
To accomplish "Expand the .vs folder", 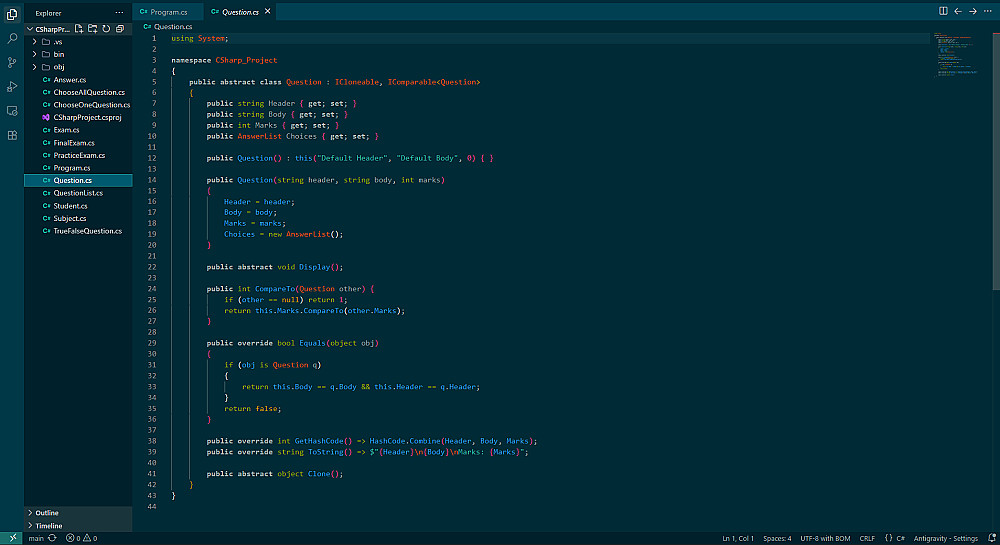I will pos(58,42).
